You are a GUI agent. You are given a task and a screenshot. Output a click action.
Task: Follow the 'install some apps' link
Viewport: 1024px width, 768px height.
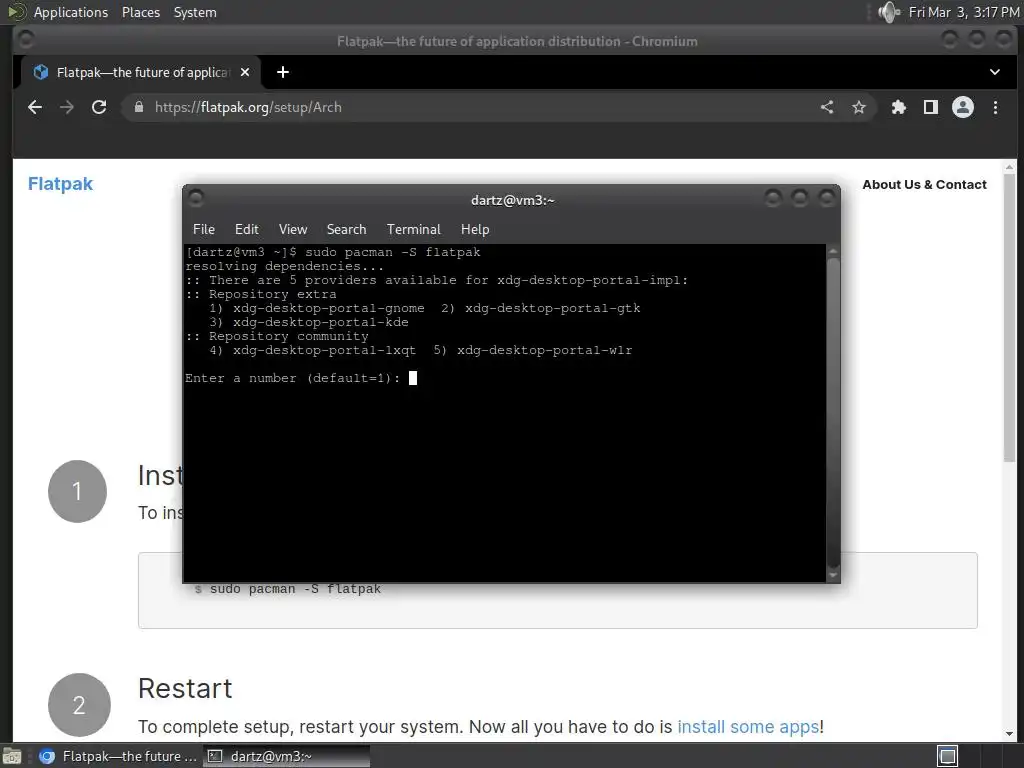[x=748, y=727]
